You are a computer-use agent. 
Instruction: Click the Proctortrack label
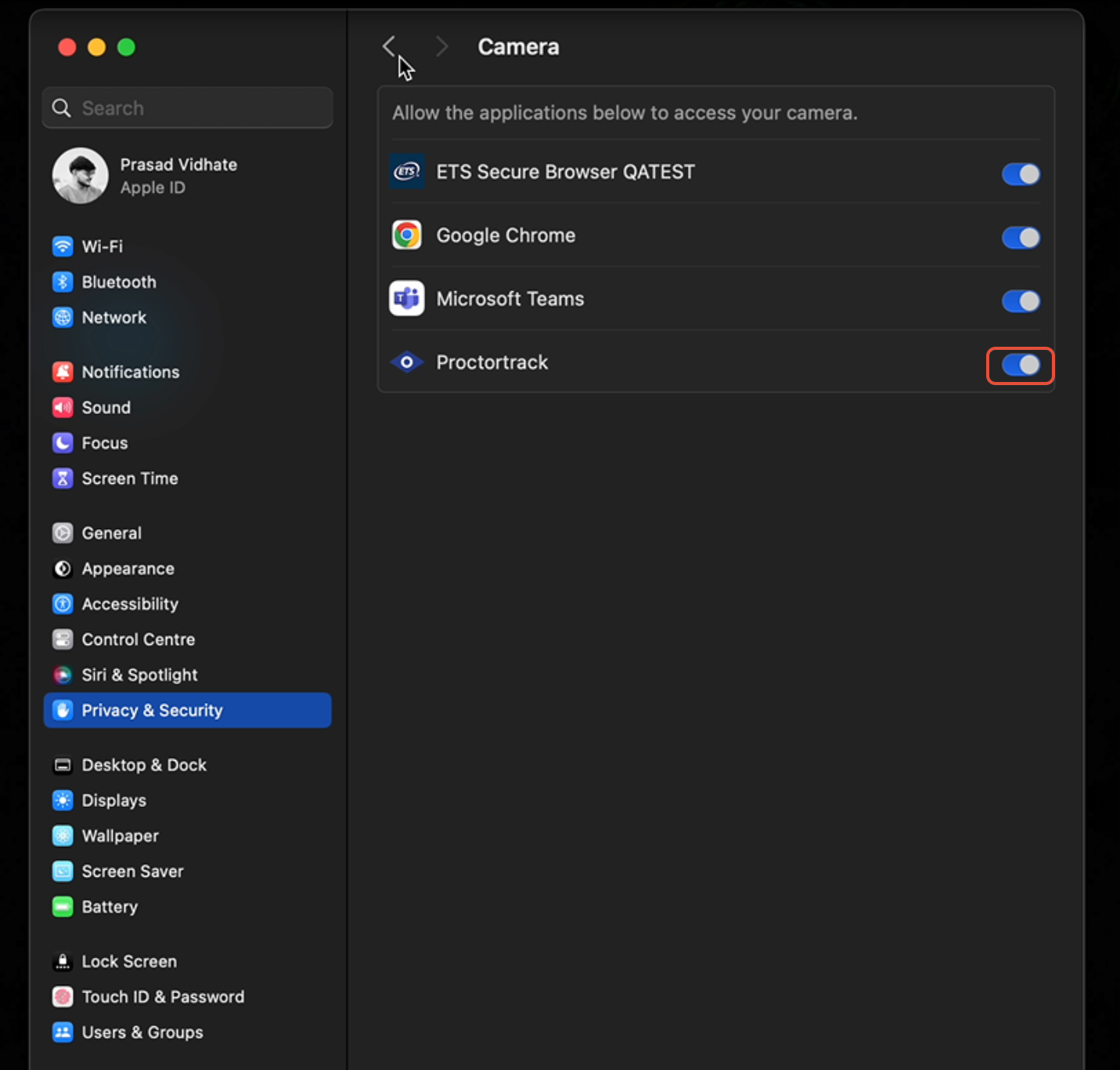coord(492,362)
